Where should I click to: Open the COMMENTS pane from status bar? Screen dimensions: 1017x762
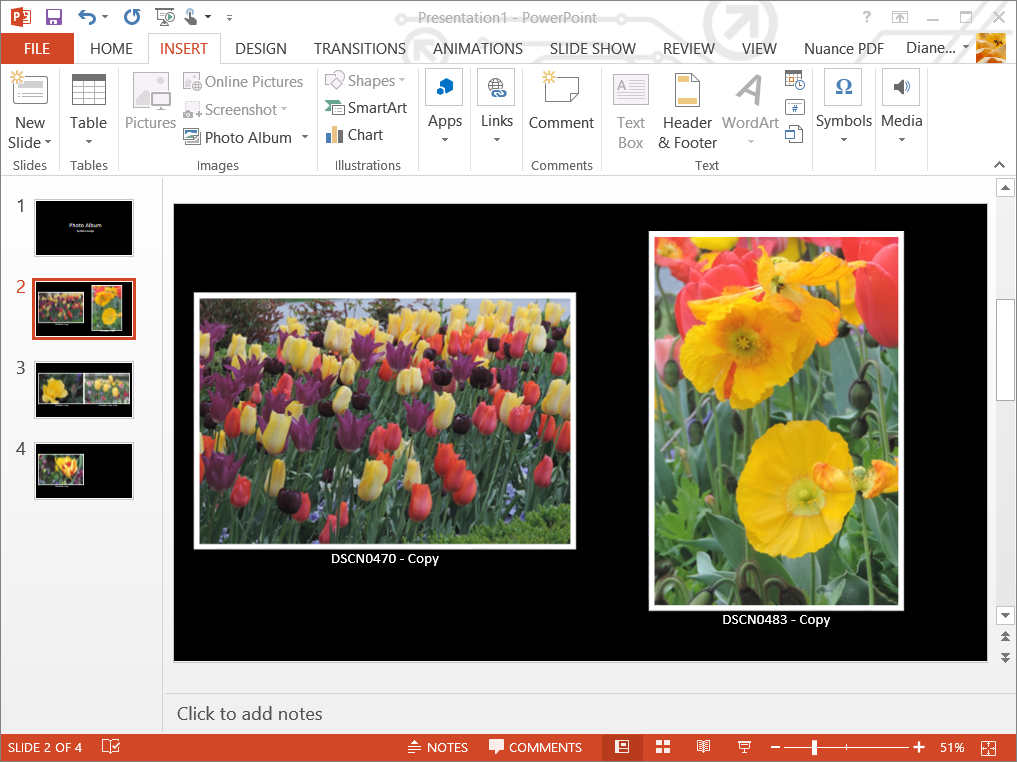coord(536,747)
